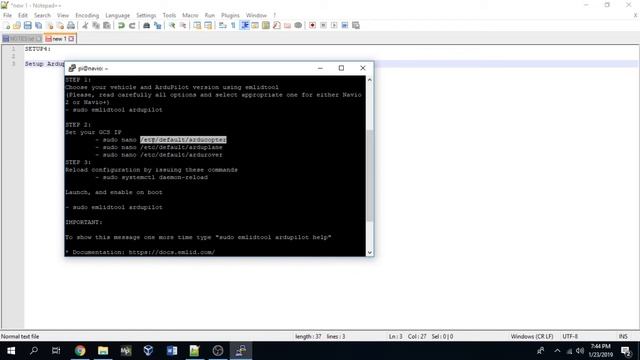This screenshot has height=360, width=640.
Task: Click the Paste toolbar icon
Action: point(107,25)
